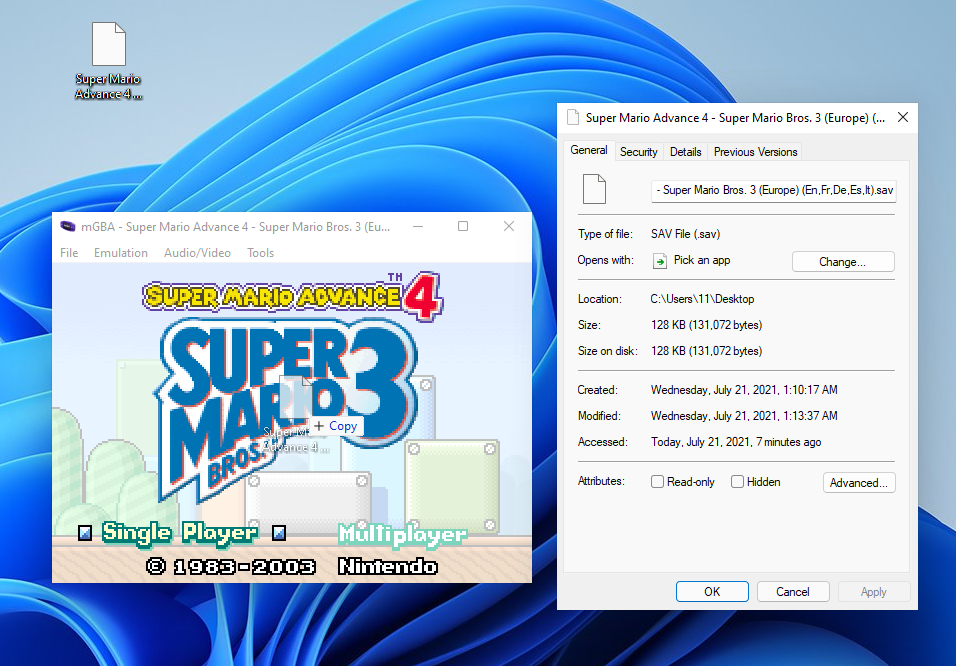Click the mGBA app icon in title bar
This screenshot has width=956, height=666.
coord(68,226)
